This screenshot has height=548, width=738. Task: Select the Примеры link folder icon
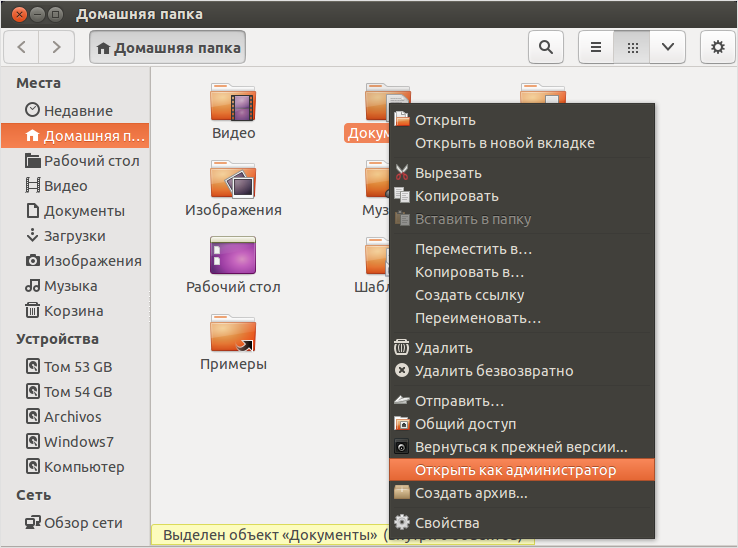233,333
